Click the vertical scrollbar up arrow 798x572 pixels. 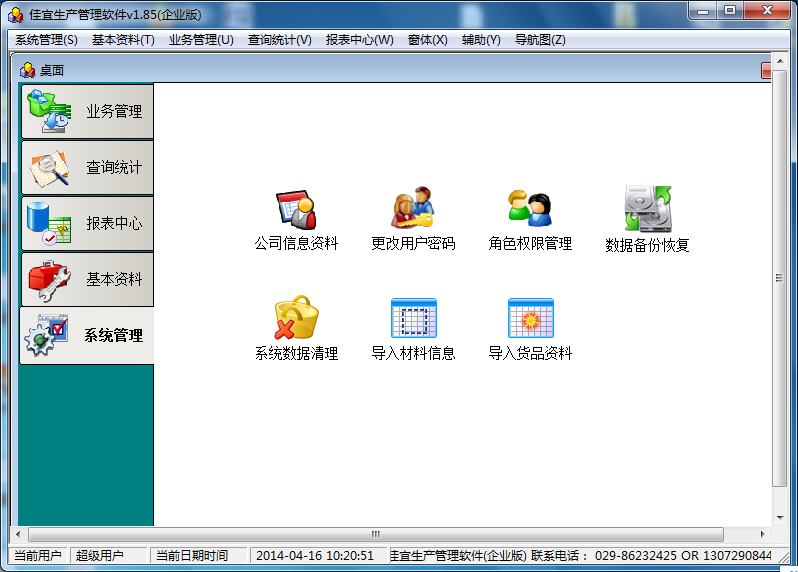[x=780, y=61]
